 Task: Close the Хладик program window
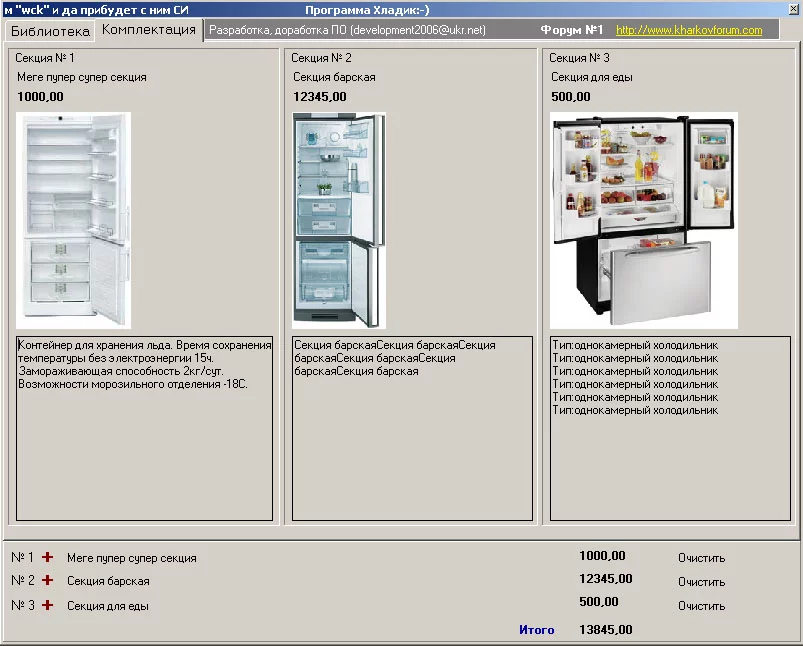pos(794,9)
